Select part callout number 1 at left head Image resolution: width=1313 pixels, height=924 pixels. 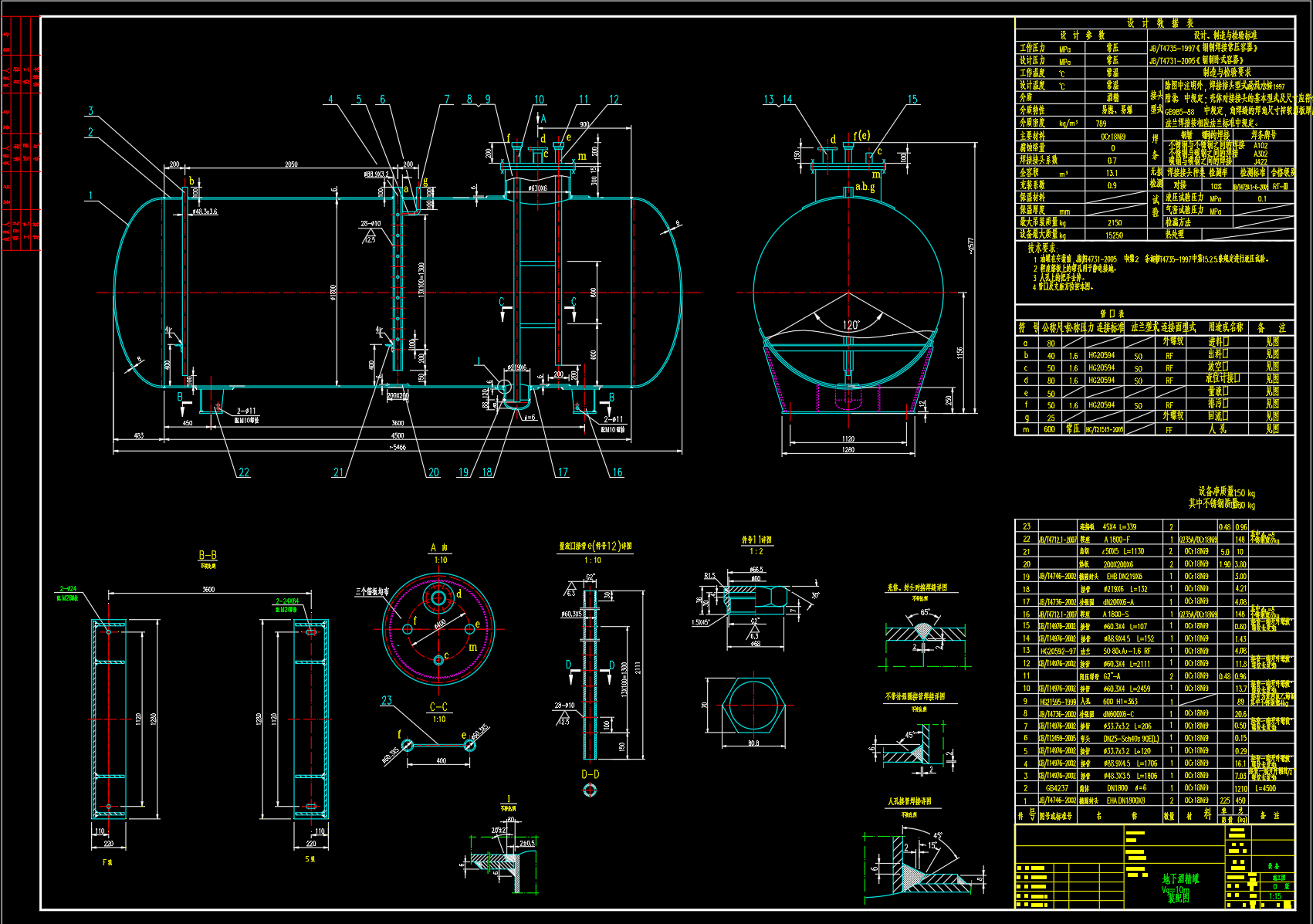(90, 195)
